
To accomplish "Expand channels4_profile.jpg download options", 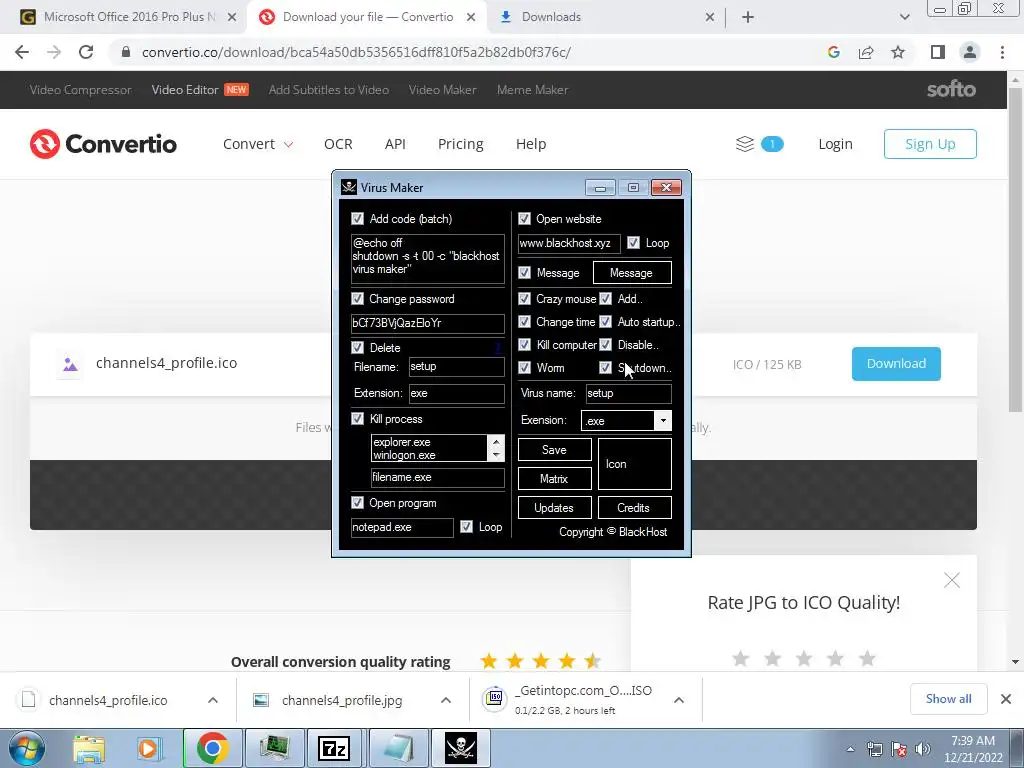I will 445,700.
